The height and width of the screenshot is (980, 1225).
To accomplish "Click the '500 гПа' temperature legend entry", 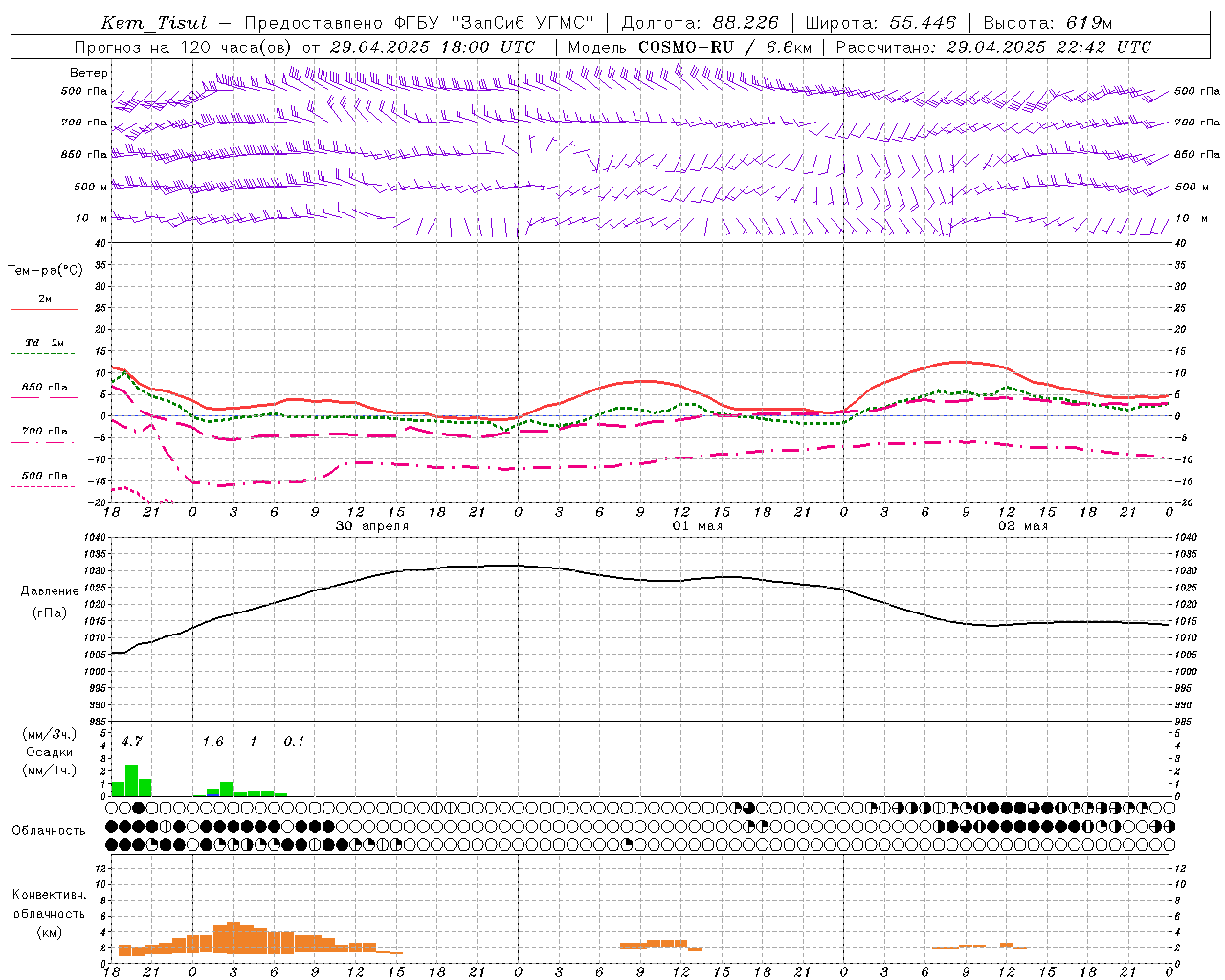I will 44,476.
